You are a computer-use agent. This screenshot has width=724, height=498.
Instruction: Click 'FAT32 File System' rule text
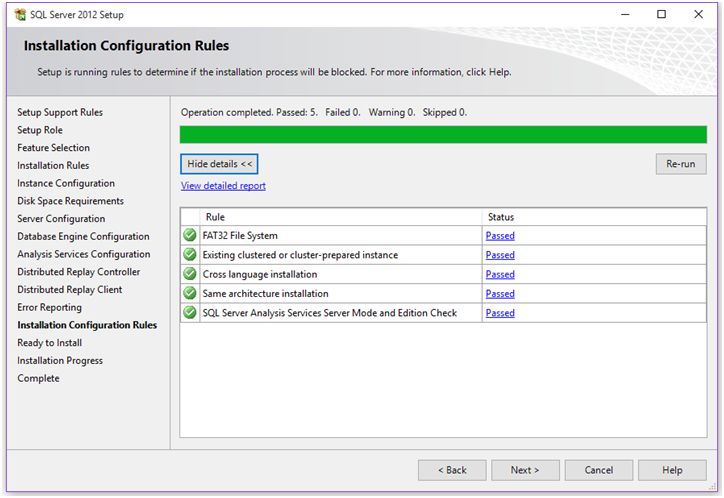[x=240, y=235]
